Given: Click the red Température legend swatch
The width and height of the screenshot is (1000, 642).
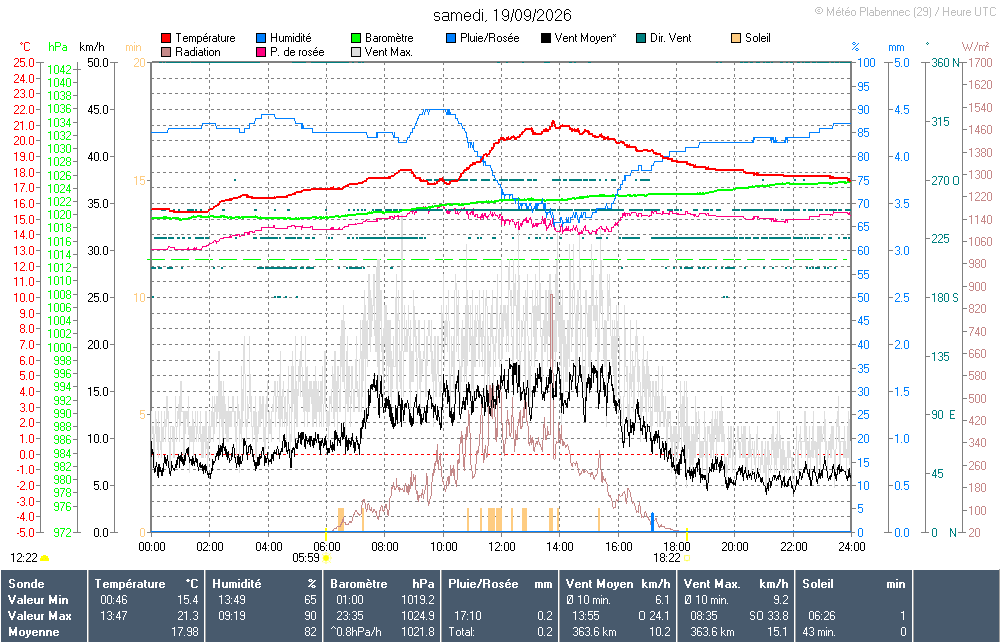Looking at the screenshot, I should point(166,38).
